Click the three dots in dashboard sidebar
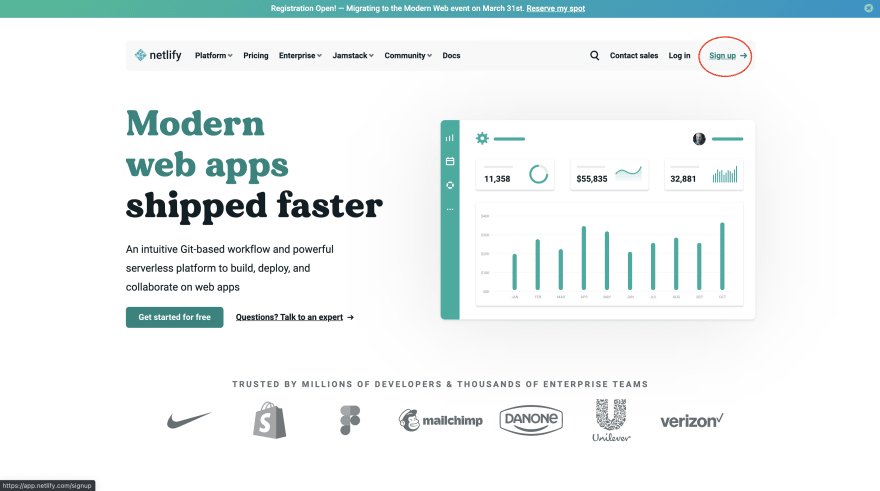The height and width of the screenshot is (491, 880). [x=450, y=209]
